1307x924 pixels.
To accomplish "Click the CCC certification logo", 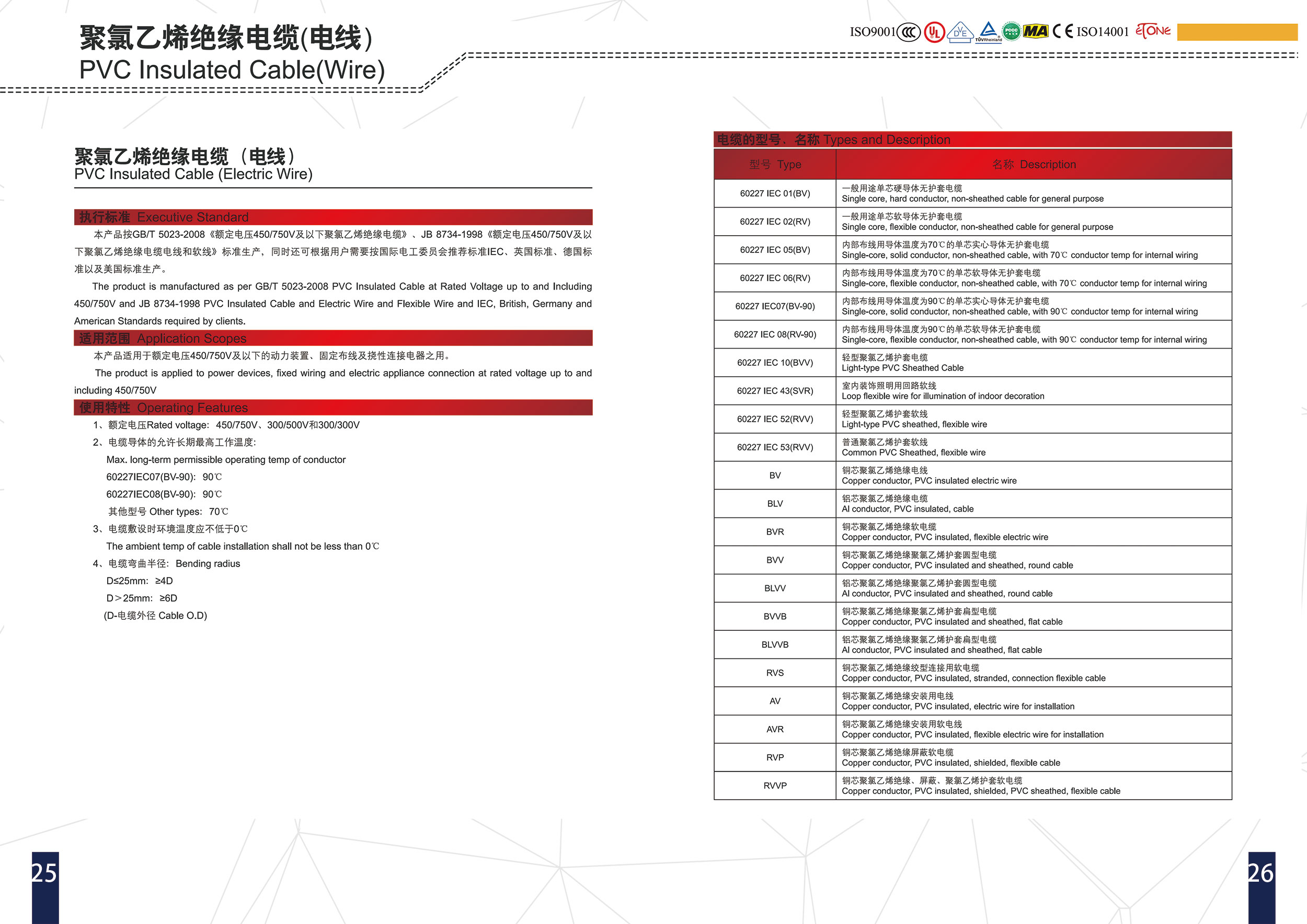I will click(909, 32).
